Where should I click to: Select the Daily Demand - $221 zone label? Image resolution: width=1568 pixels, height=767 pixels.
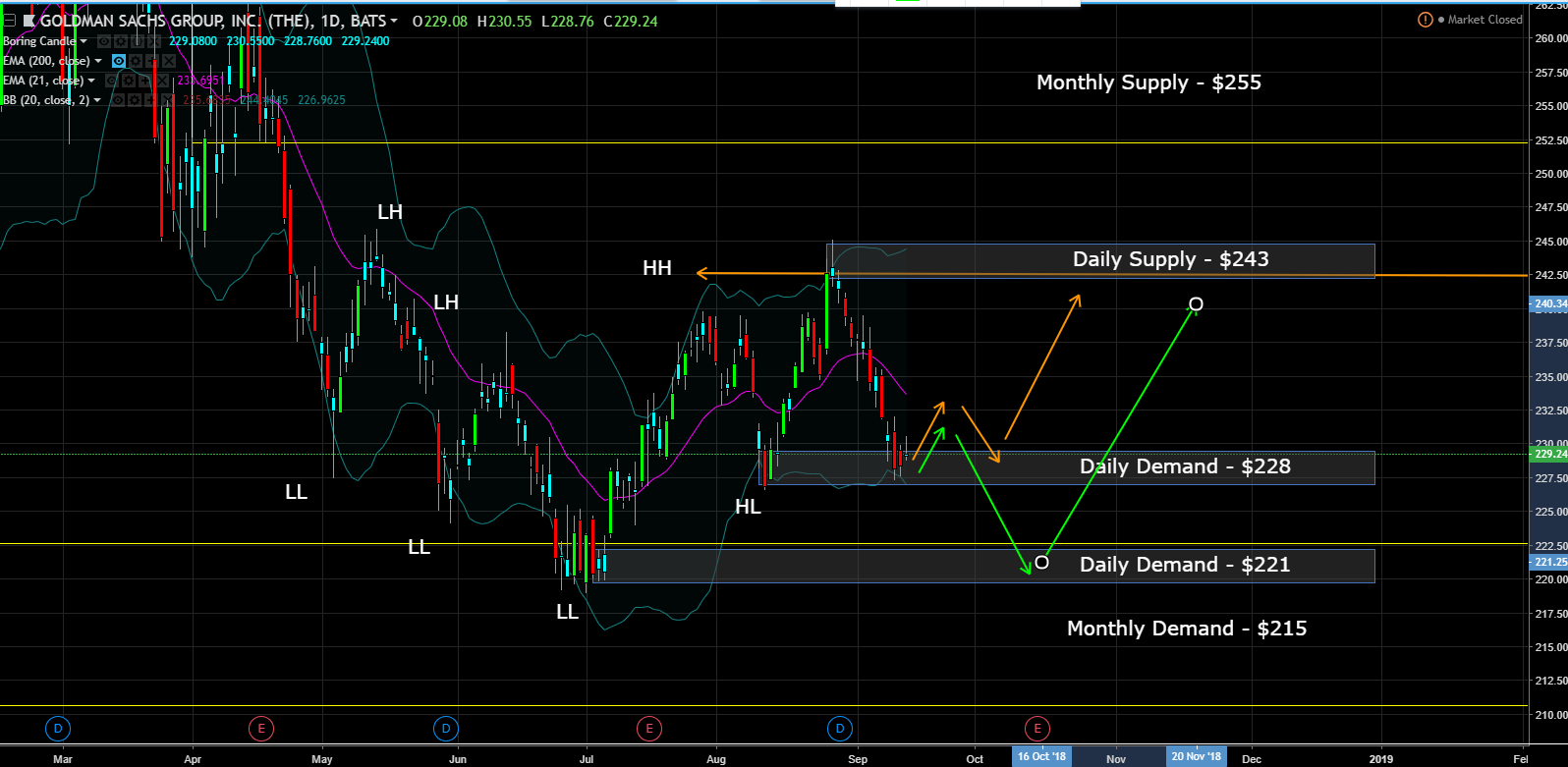pyautogui.click(x=1185, y=565)
